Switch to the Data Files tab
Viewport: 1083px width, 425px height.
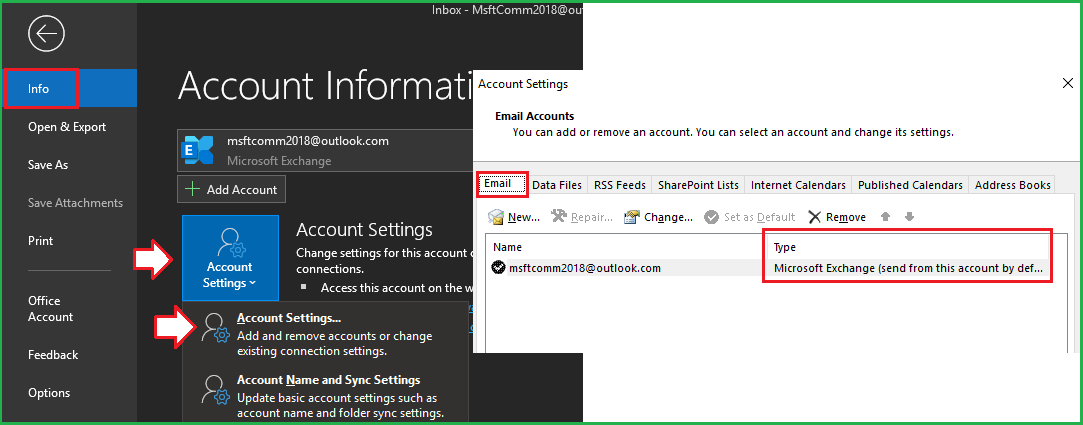(x=557, y=185)
